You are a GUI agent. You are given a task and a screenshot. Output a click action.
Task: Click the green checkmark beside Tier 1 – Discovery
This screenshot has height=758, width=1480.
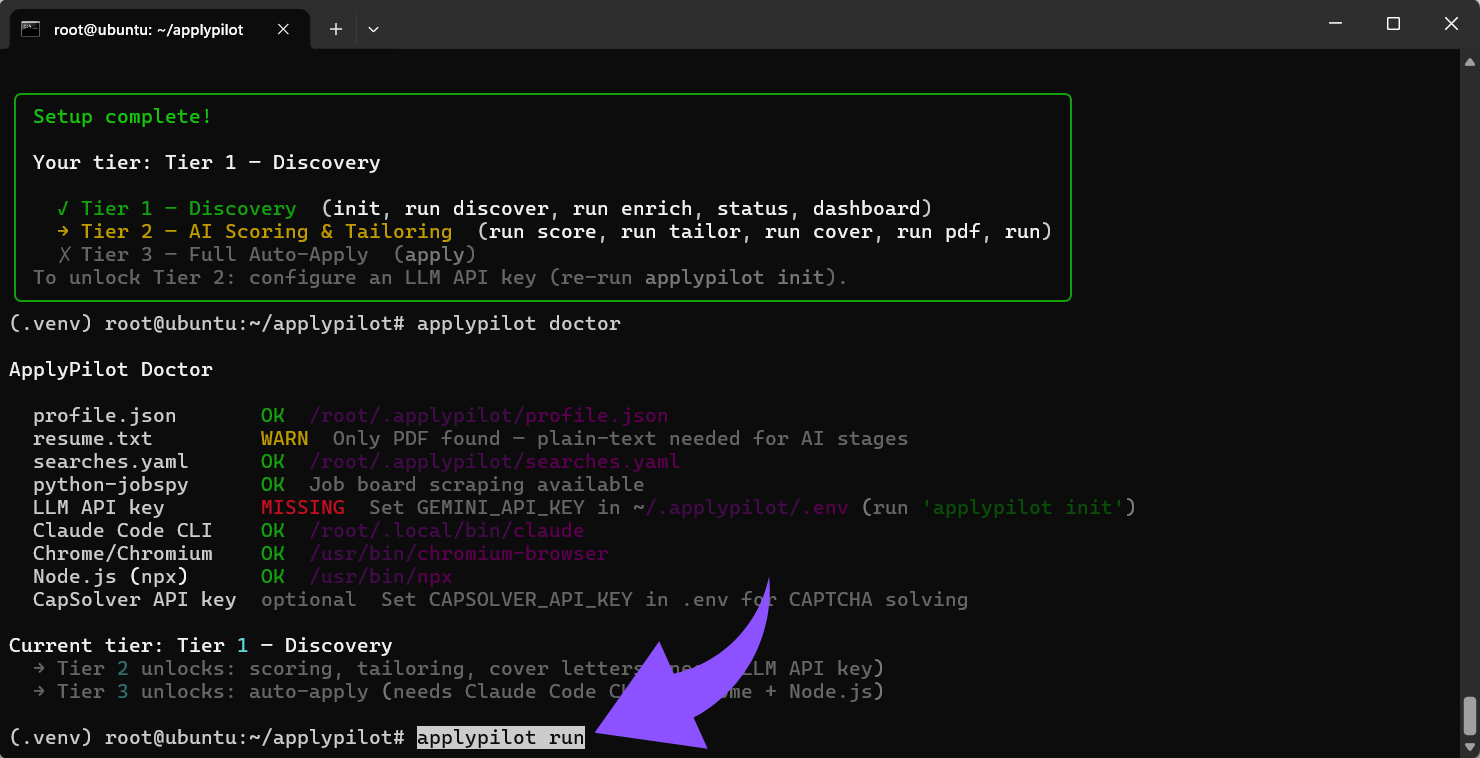(63, 208)
